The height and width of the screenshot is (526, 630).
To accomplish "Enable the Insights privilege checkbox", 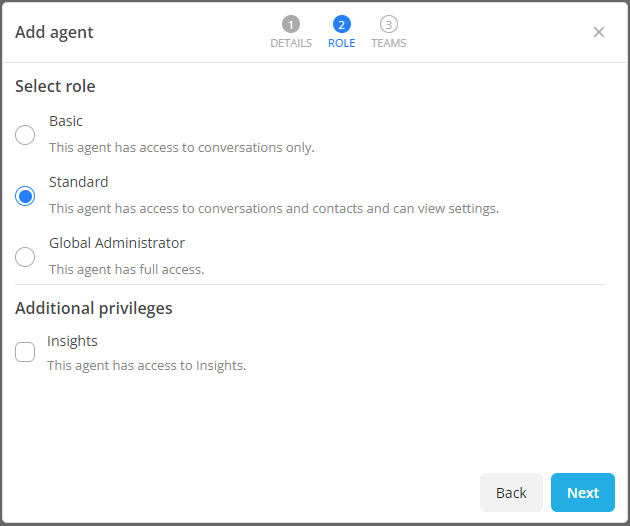I will (25, 352).
